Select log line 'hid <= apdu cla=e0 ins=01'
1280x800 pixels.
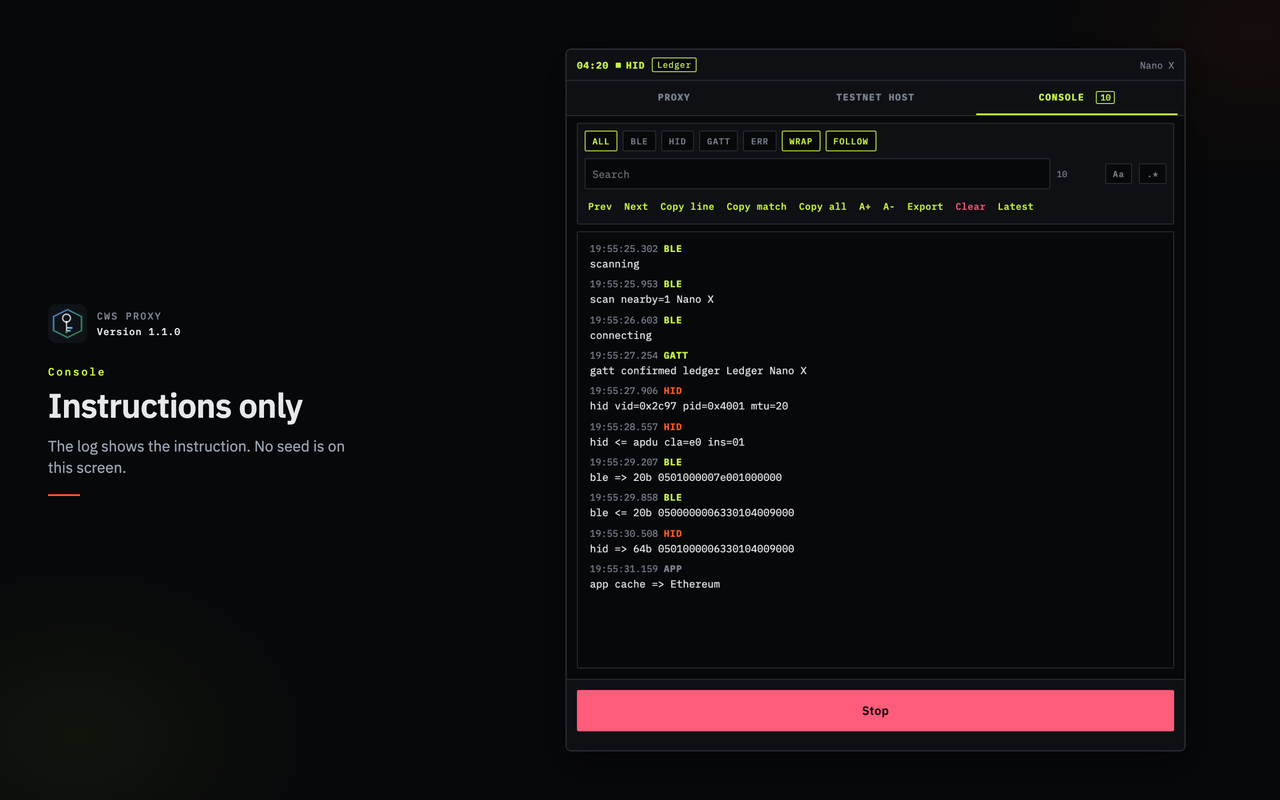click(667, 442)
